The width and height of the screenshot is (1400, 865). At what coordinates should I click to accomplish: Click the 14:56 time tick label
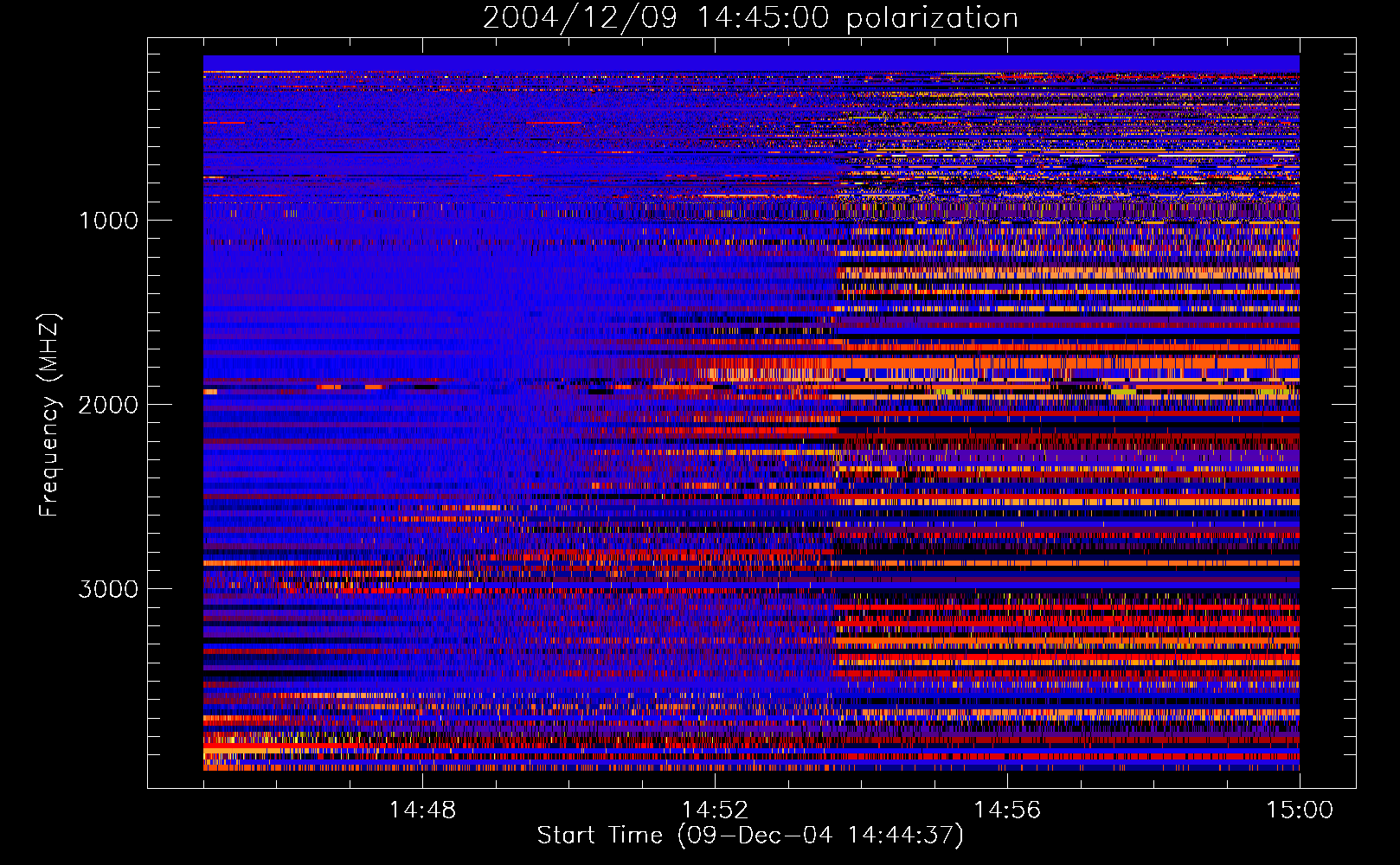[x=1007, y=811]
